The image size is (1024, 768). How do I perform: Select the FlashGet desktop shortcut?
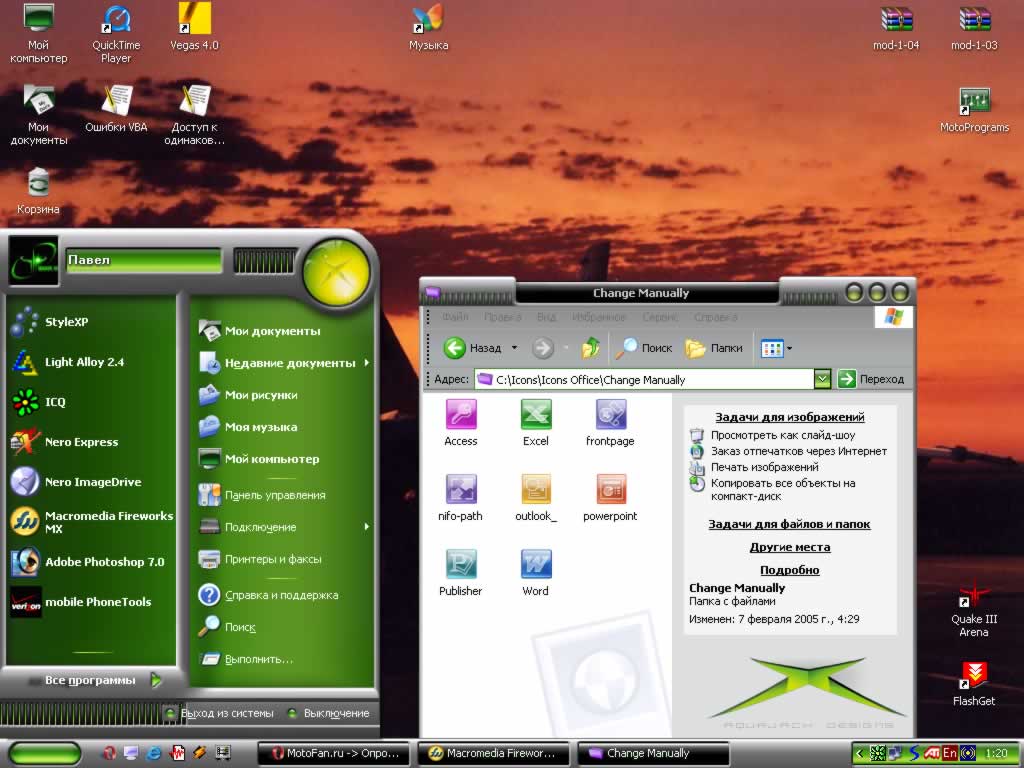tap(974, 684)
